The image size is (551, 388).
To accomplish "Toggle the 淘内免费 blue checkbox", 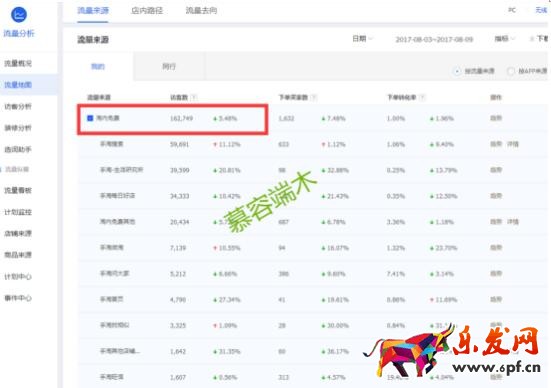I will (x=90, y=118).
